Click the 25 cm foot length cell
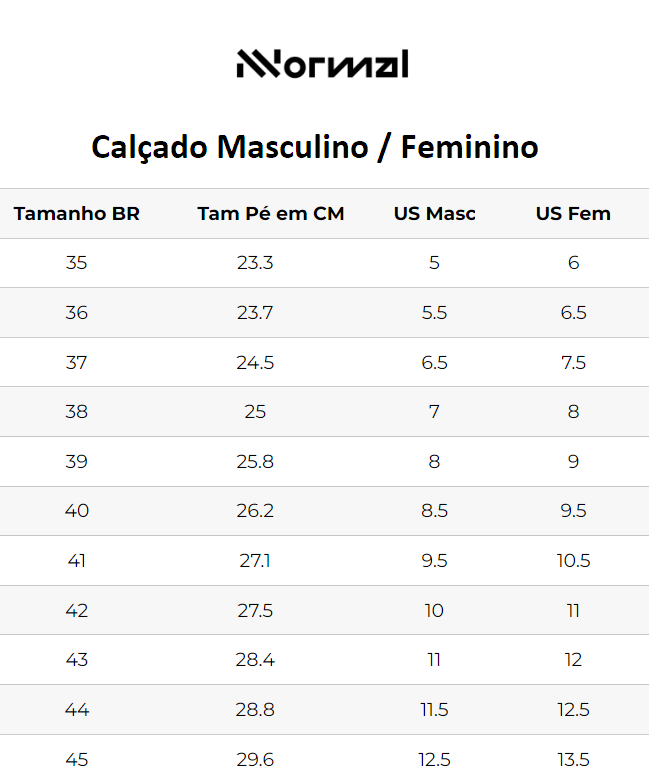 click(x=255, y=412)
